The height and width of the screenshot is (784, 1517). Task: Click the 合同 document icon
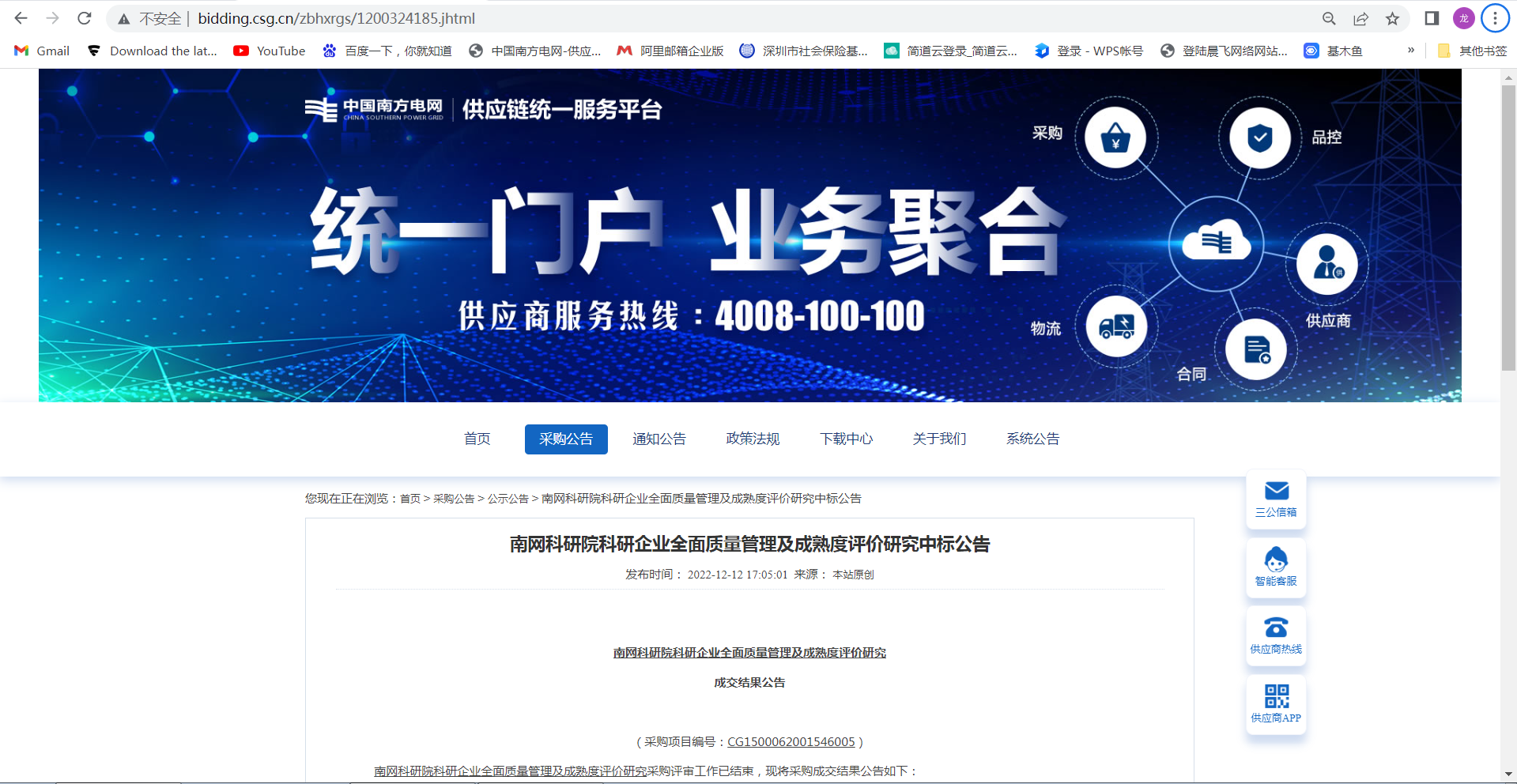1256,349
